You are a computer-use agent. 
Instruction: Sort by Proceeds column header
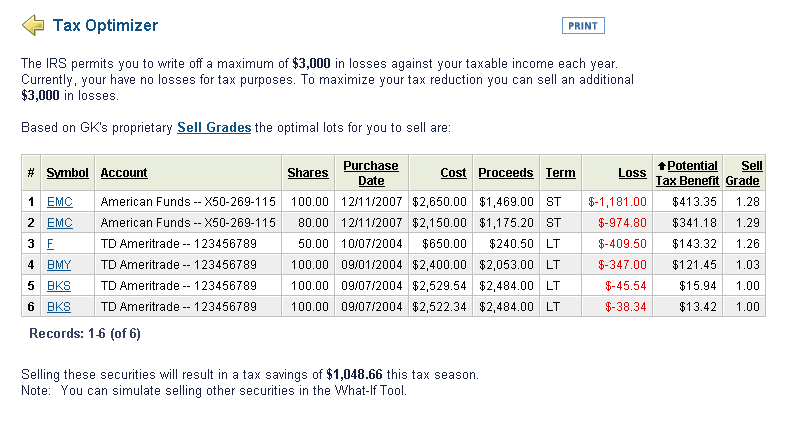(x=506, y=173)
